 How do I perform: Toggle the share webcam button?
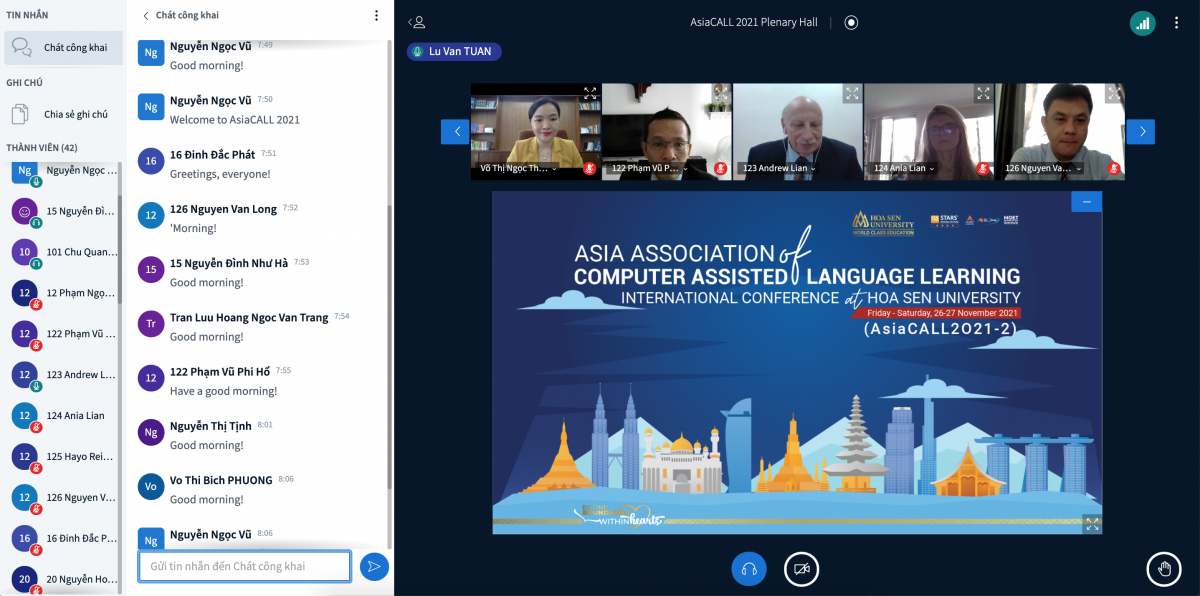tap(801, 569)
